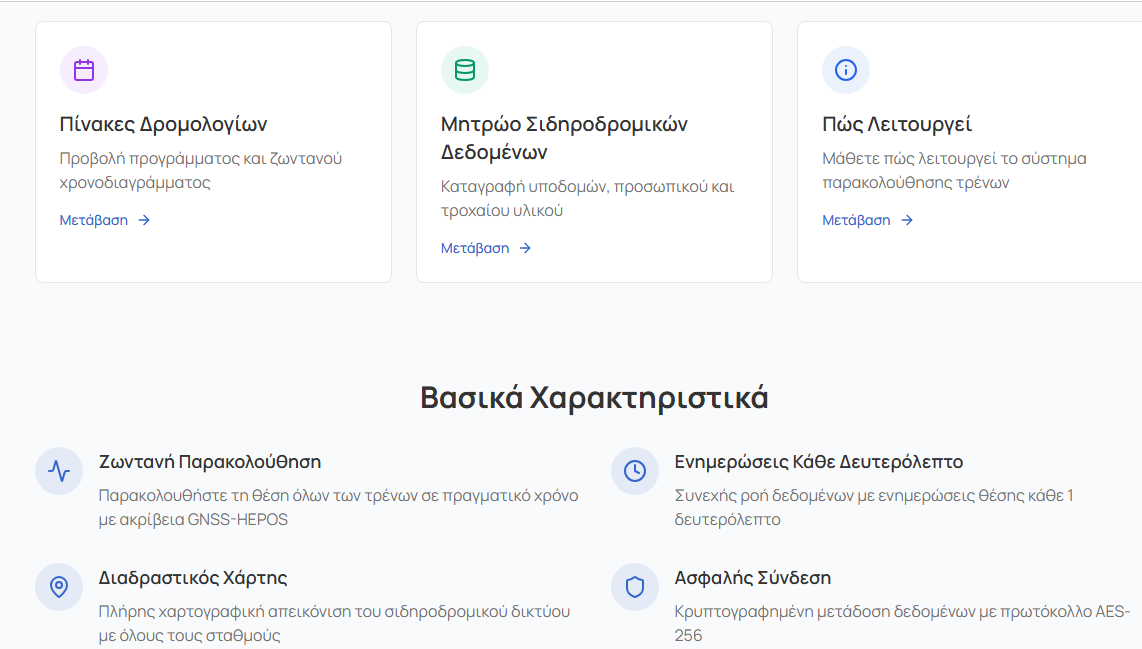Image resolution: width=1142 pixels, height=649 pixels.
Task: Click the Πίνακες Δρομολογίων card title
Action: [163, 125]
